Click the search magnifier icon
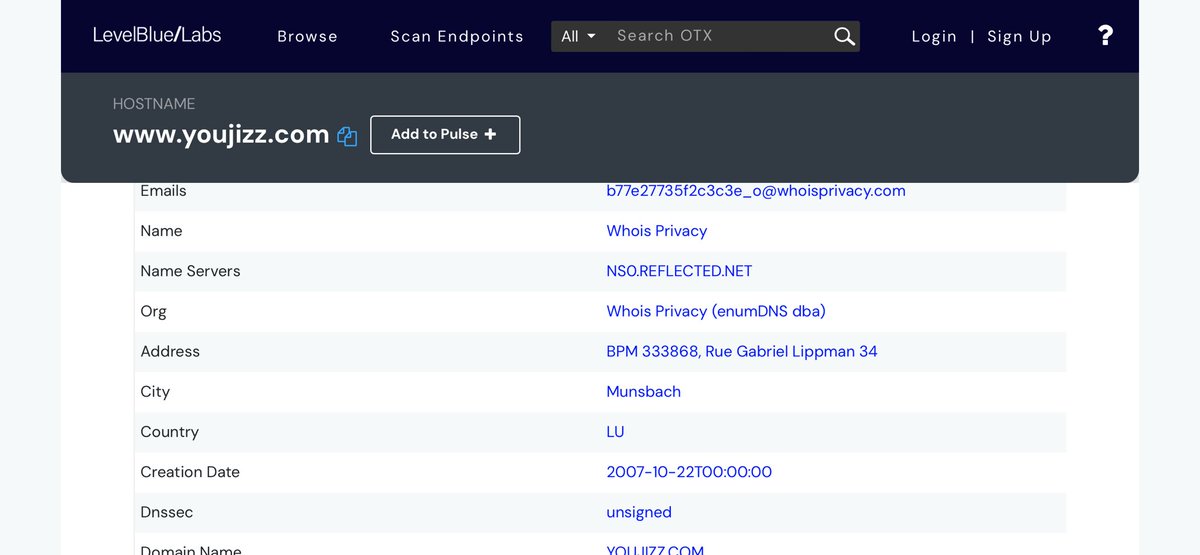Image resolution: width=1200 pixels, height=555 pixels. [844, 37]
